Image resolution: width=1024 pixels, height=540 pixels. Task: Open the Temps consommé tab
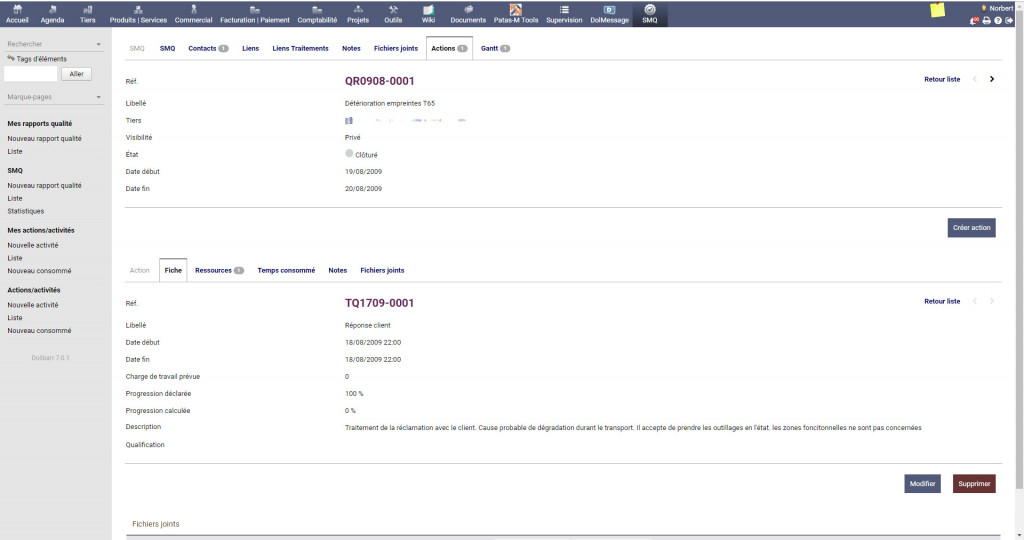[x=286, y=270]
